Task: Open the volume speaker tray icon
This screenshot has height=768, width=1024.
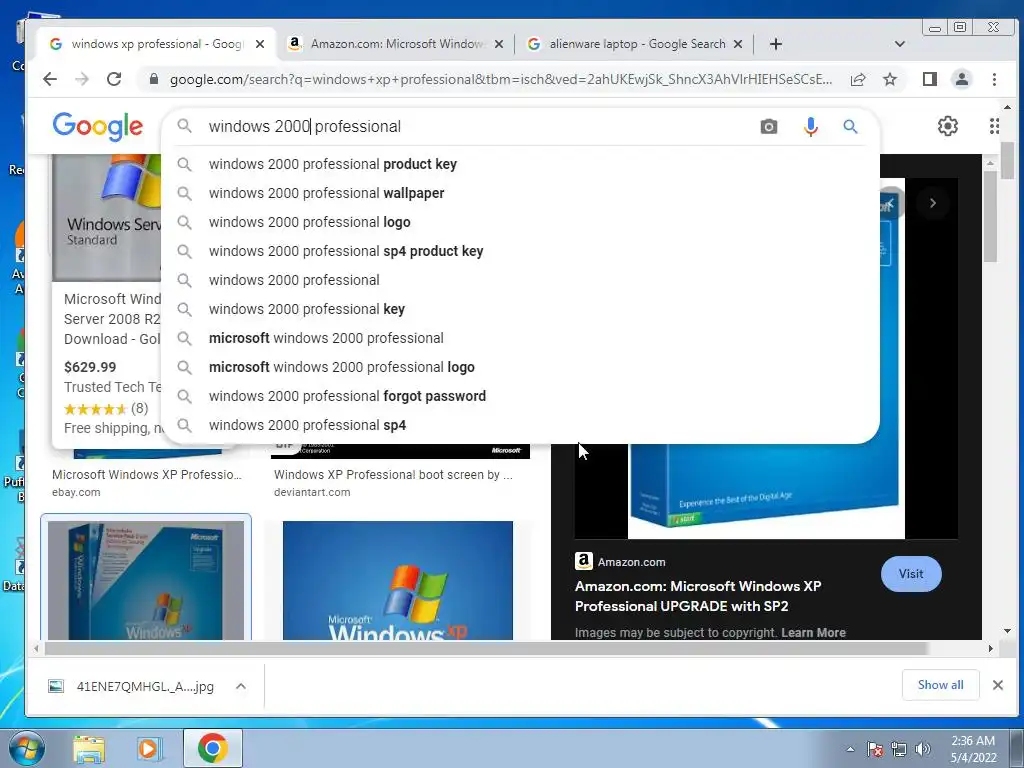Action: (x=922, y=749)
